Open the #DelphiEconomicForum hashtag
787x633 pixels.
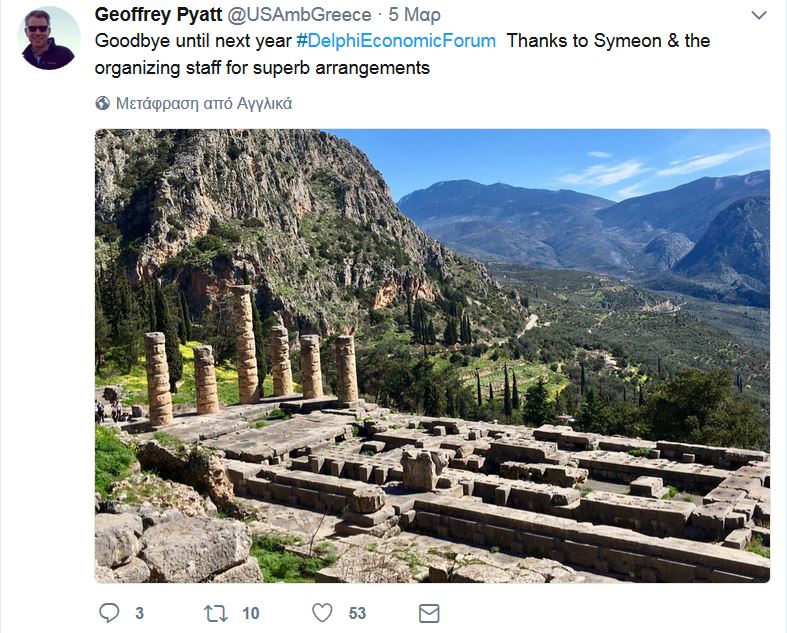[x=396, y=41]
